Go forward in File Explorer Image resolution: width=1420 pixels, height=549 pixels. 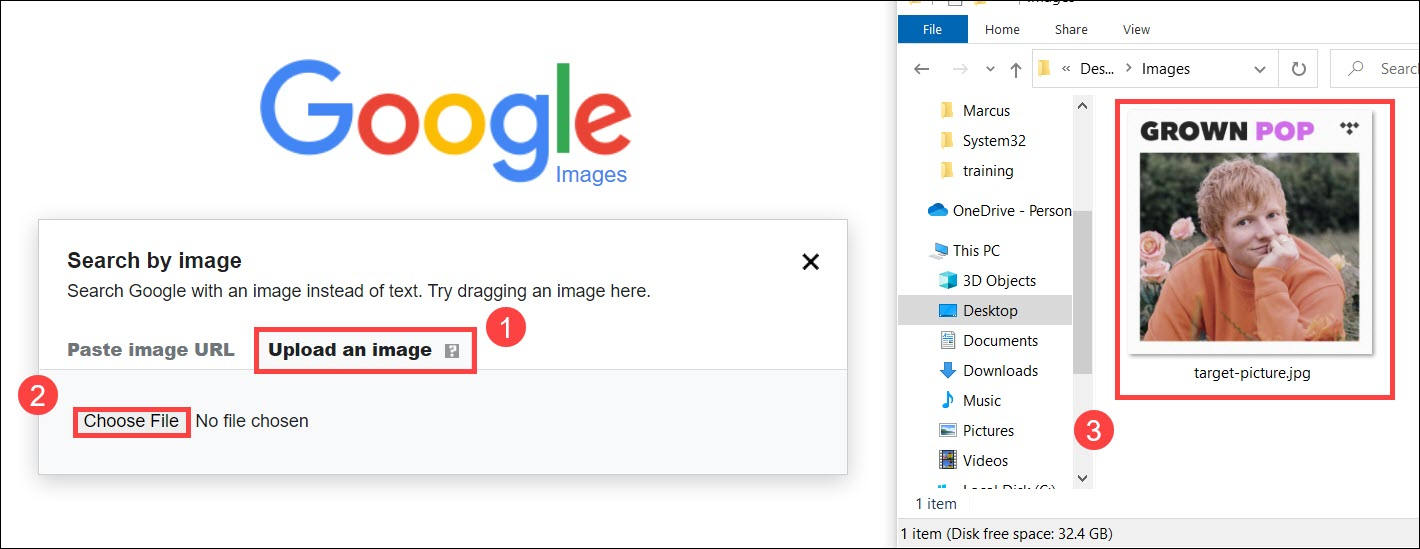point(960,69)
